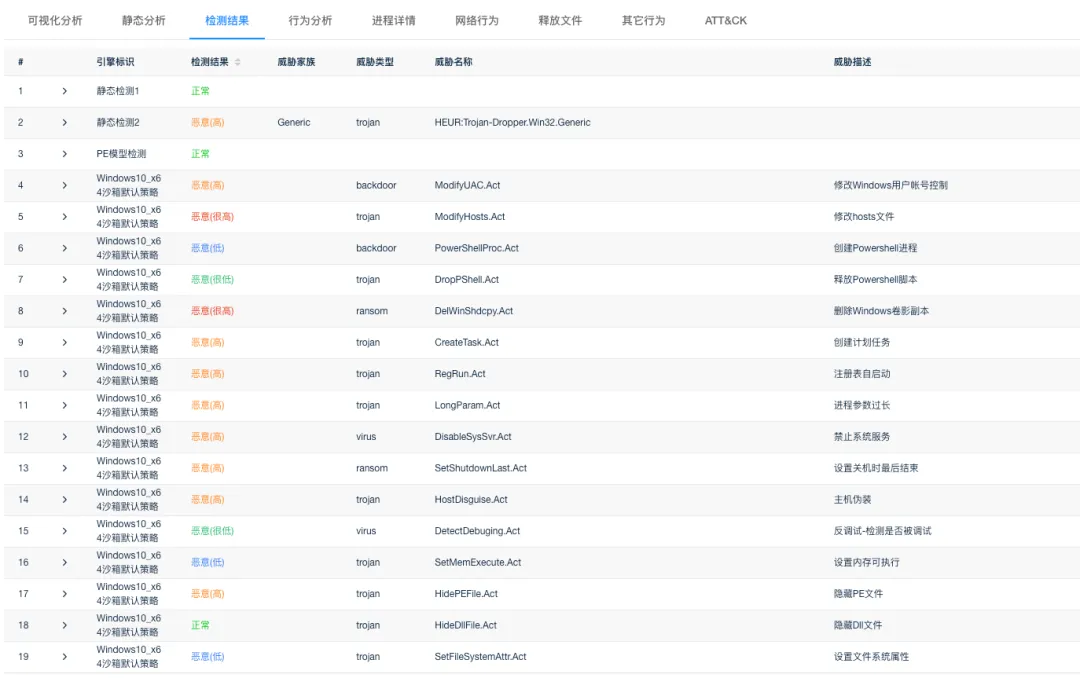Click PowerShellProc.Act threat name
Screen dimensions: 1080x678
(477, 248)
